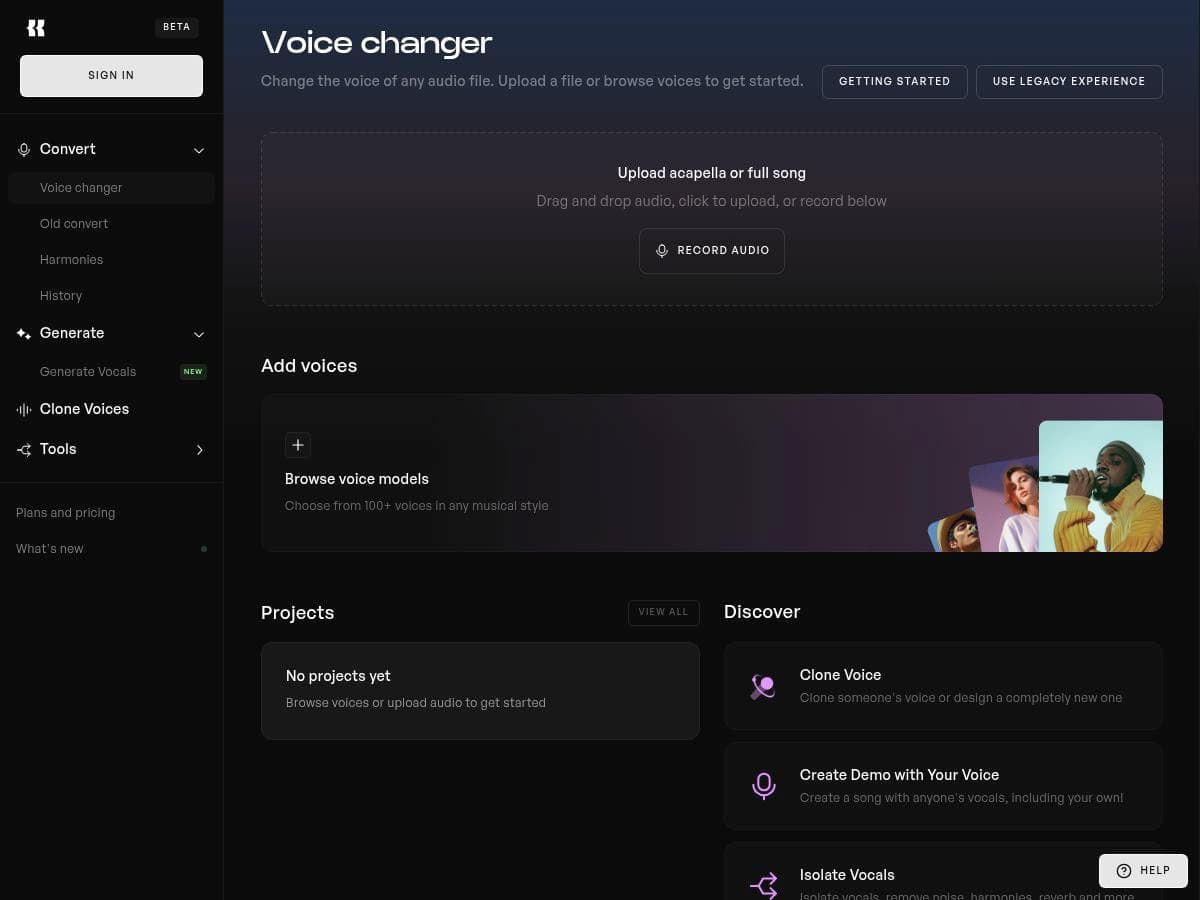
Task: Expand the Tools section chevron
Action: tap(199, 450)
